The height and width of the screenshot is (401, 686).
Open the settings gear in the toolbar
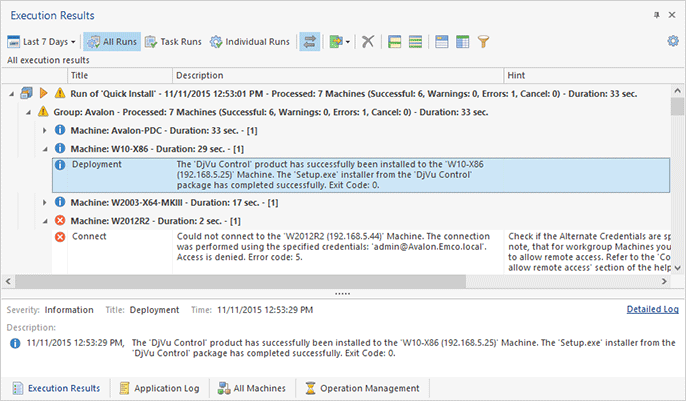click(673, 41)
